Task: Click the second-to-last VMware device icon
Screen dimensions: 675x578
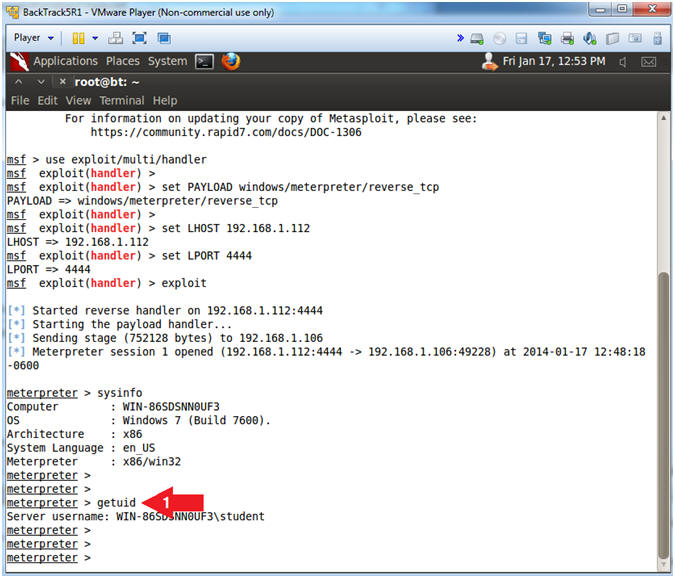Action: coord(635,39)
